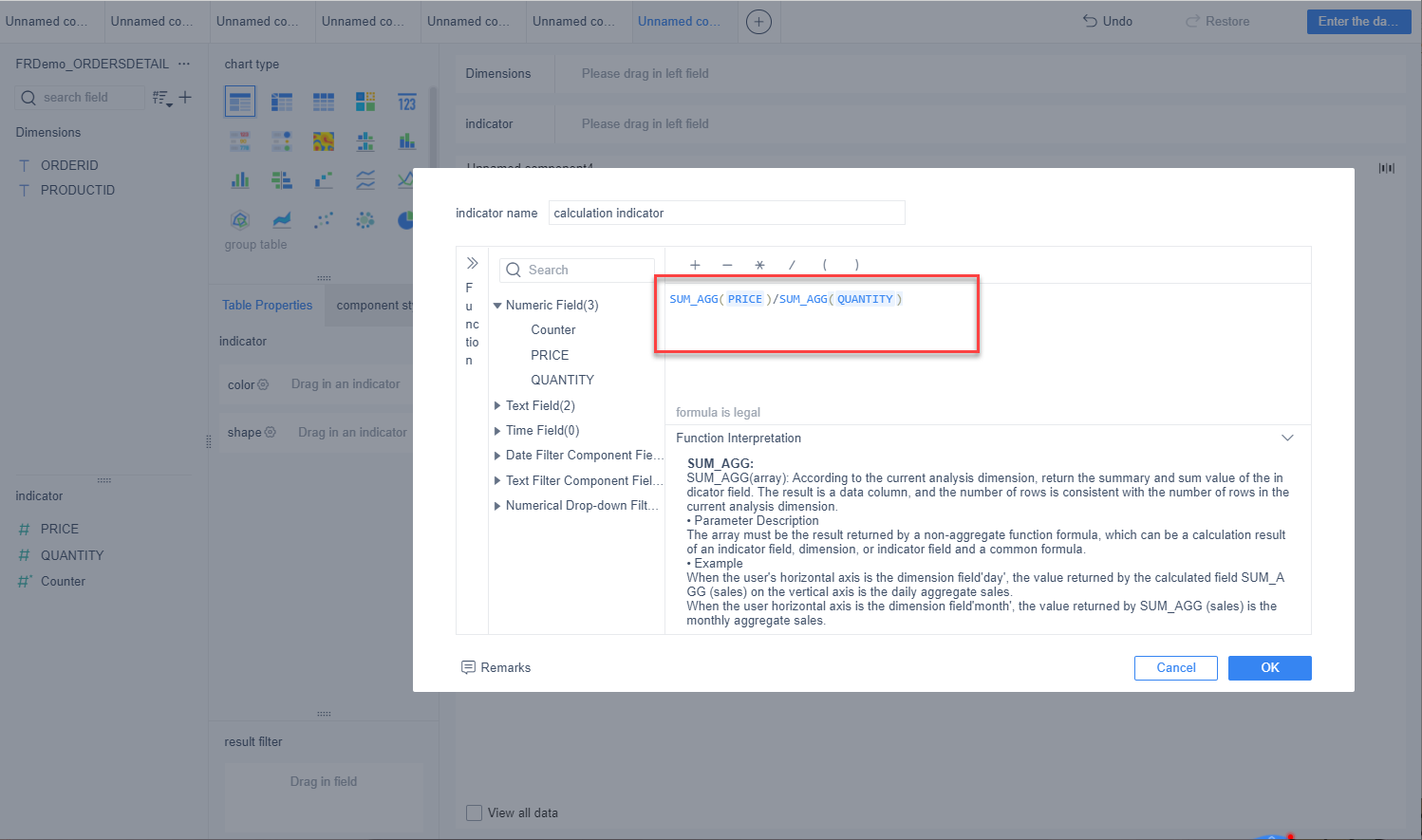Click the division operator icon
The width and height of the screenshot is (1422, 840).
(x=792, y=265)
